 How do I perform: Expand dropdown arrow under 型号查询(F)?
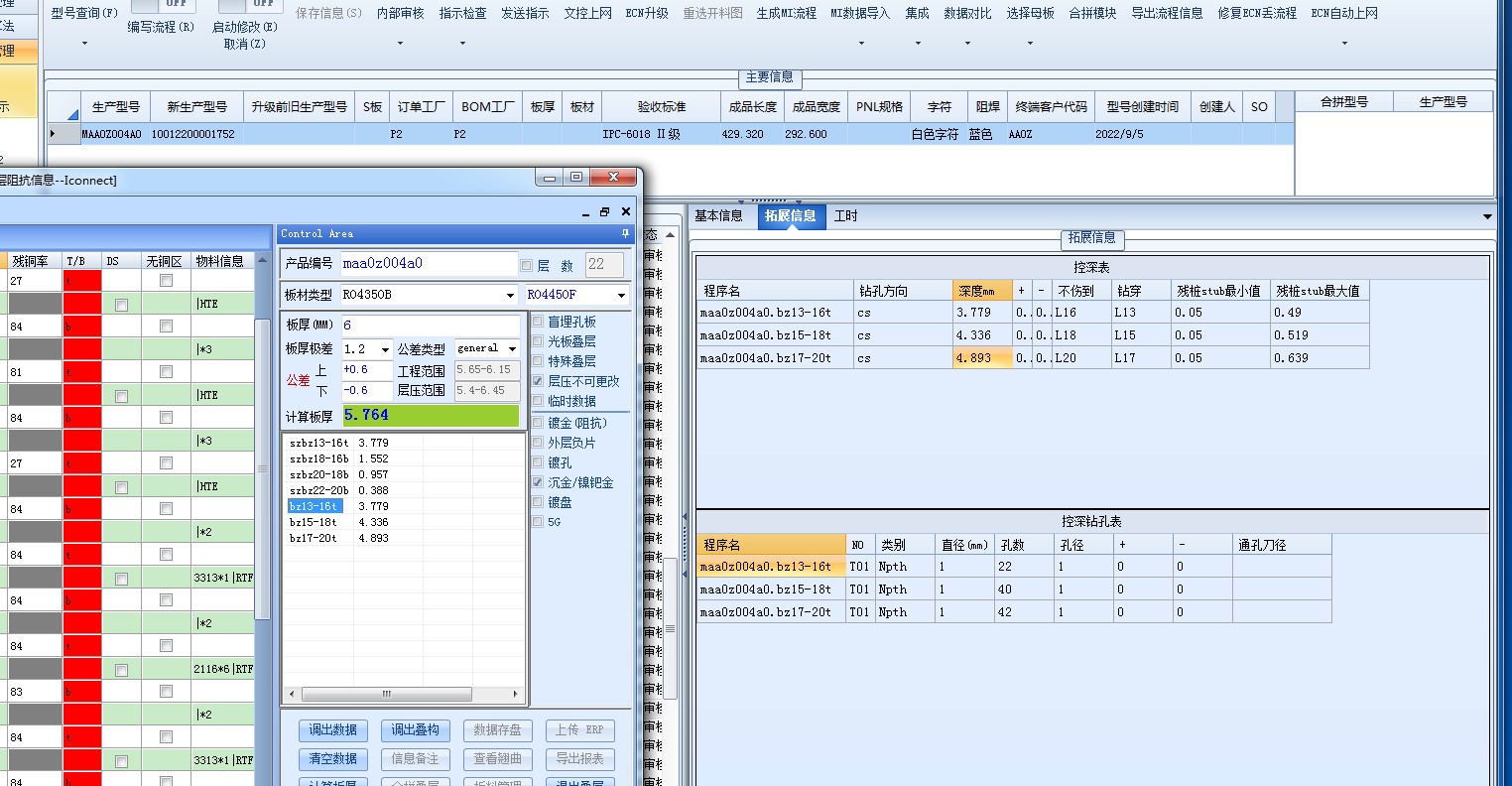click(84, 44)
